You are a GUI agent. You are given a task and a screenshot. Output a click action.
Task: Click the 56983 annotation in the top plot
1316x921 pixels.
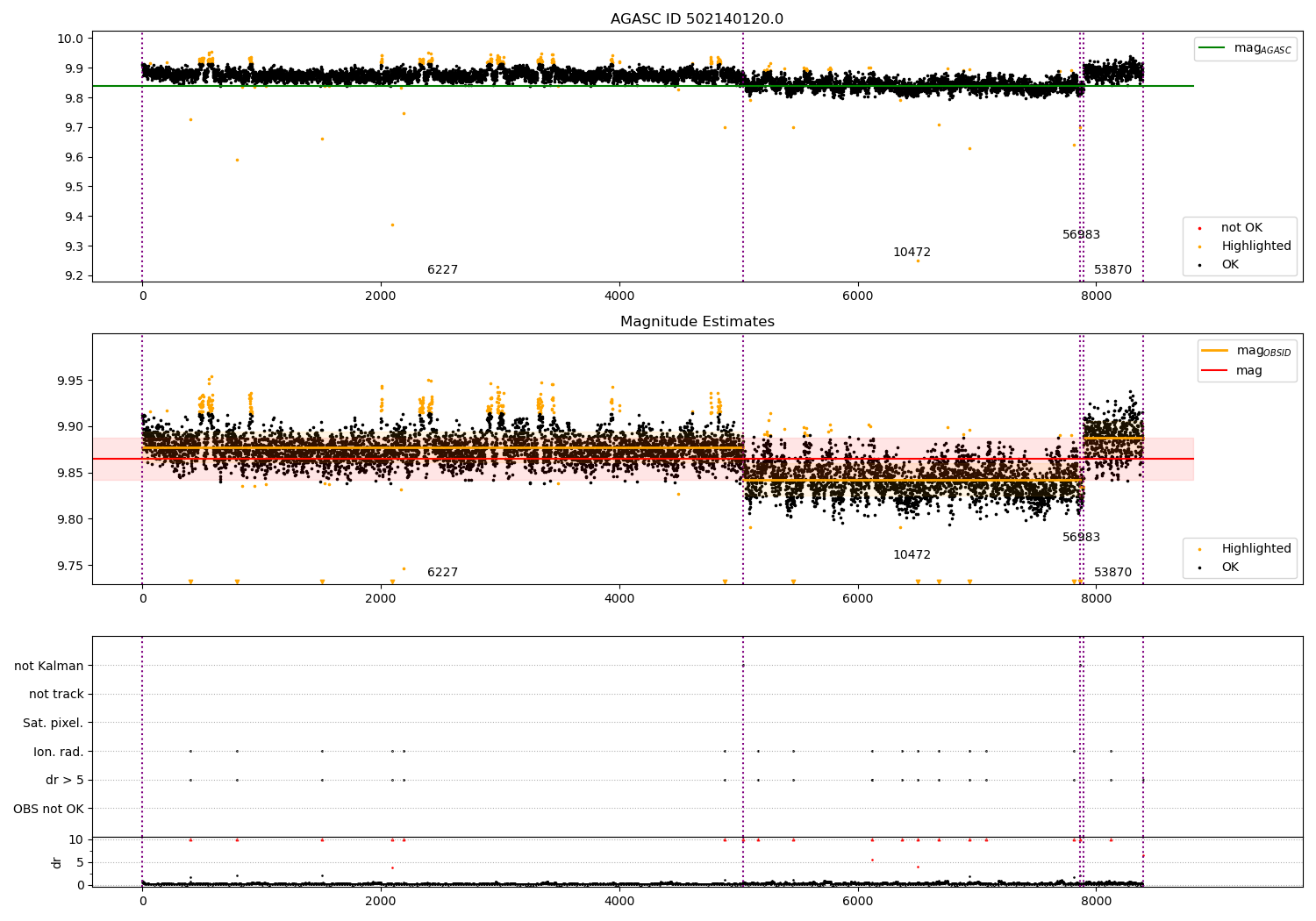tap(1081, 235)
